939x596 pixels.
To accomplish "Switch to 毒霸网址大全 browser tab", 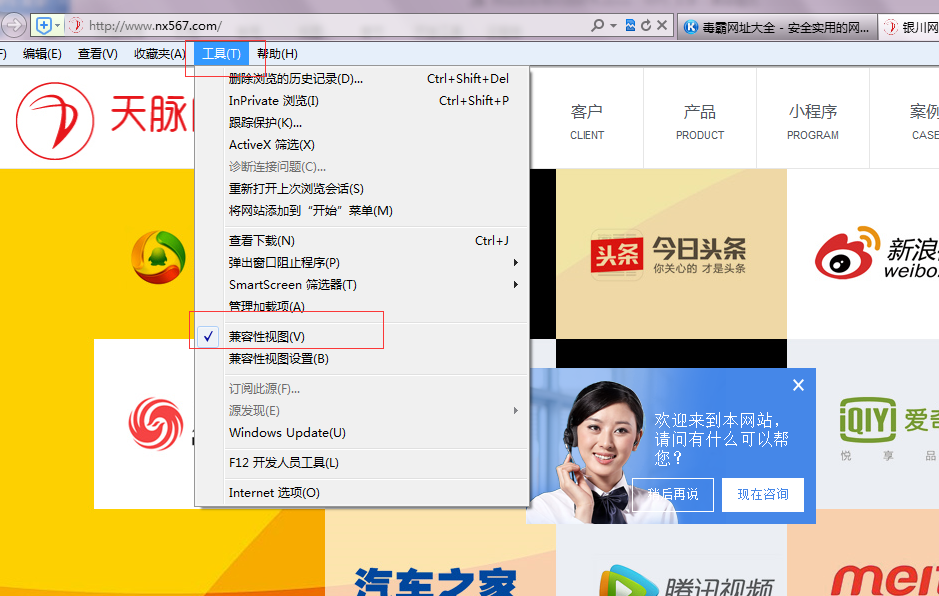I will [x=775, y=27].
